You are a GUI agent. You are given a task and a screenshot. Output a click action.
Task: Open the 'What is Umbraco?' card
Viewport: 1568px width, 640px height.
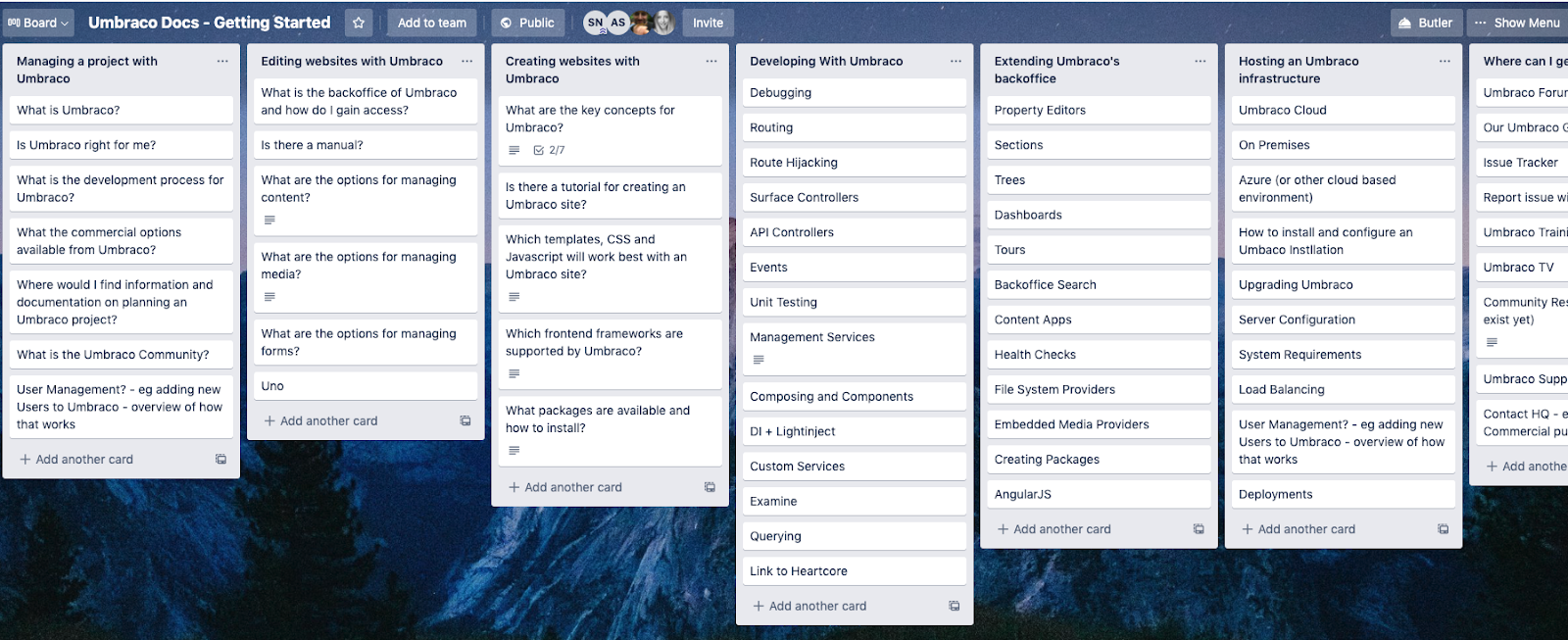click(x=121, y=110)
